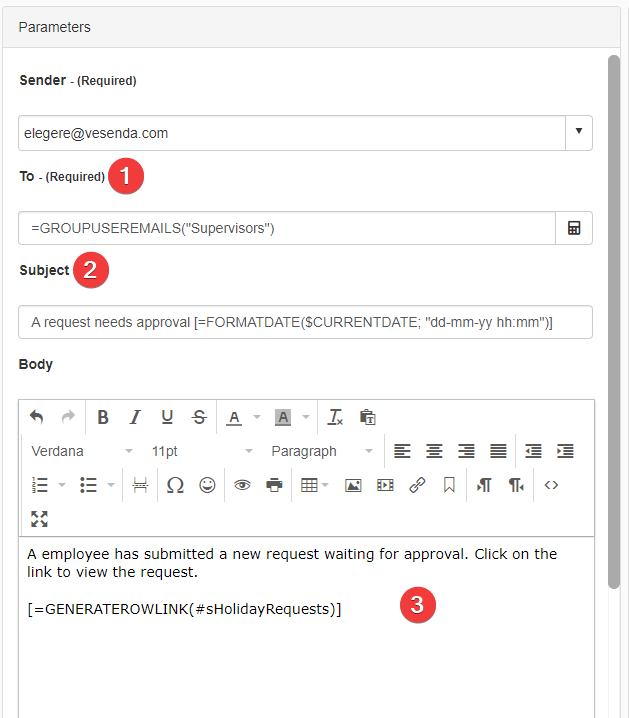Toggle underline formatting in body editor
The height and width of the screenshot is (718, 629).
tap(167, 417)
